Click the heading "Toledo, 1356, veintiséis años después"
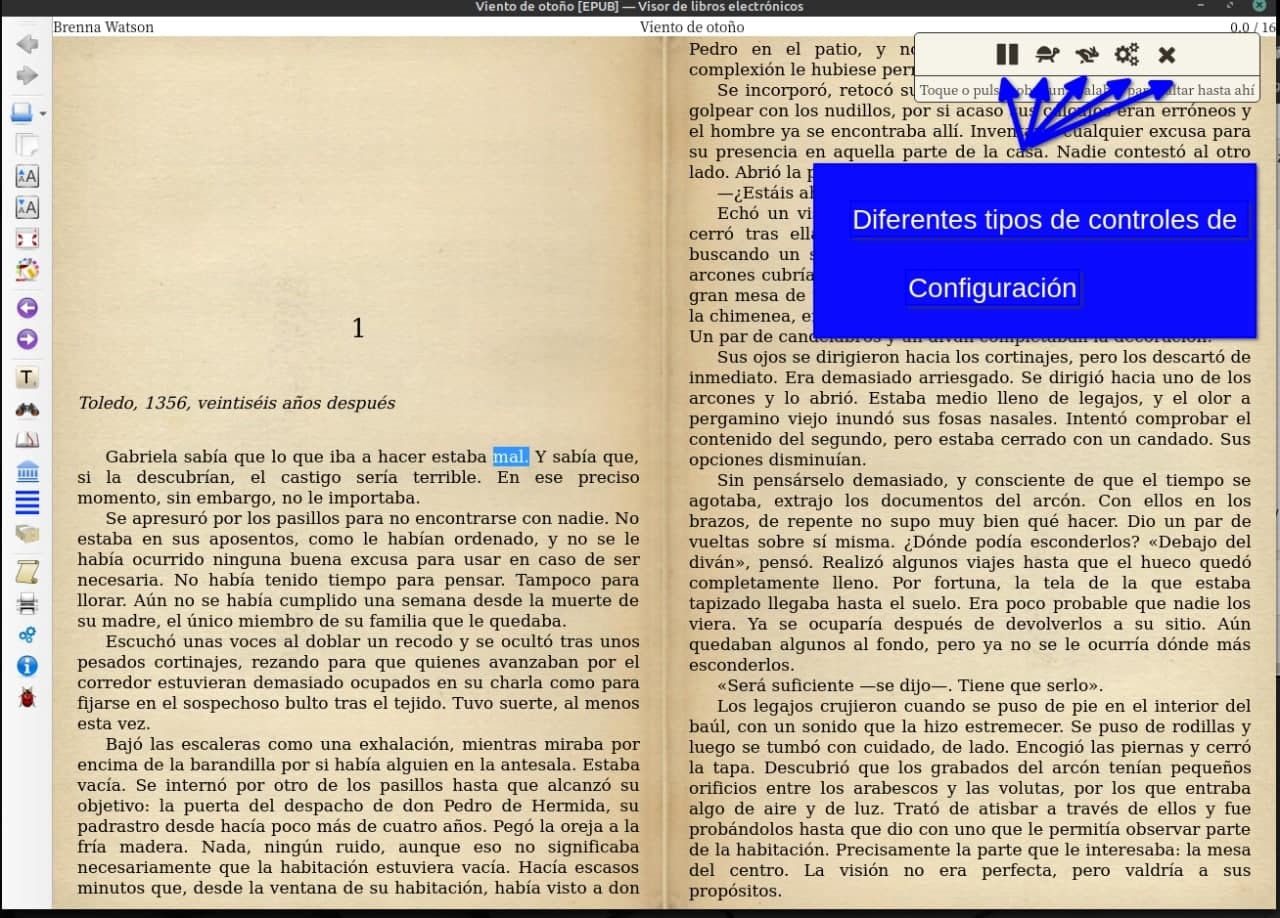Viewport: 1280px width, 918px height. pyautogui.click(x=237, y=403)
